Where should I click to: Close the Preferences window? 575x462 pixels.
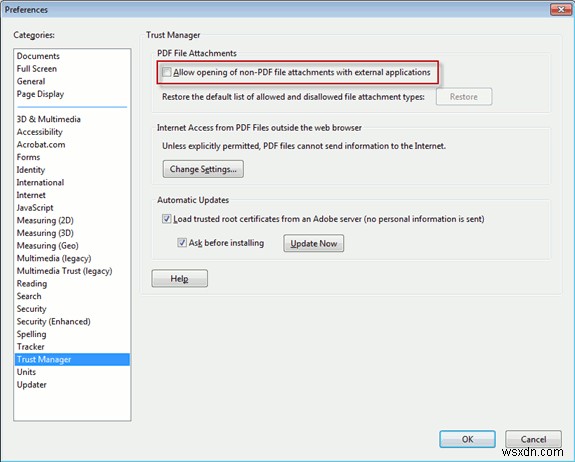coord(561,10)
